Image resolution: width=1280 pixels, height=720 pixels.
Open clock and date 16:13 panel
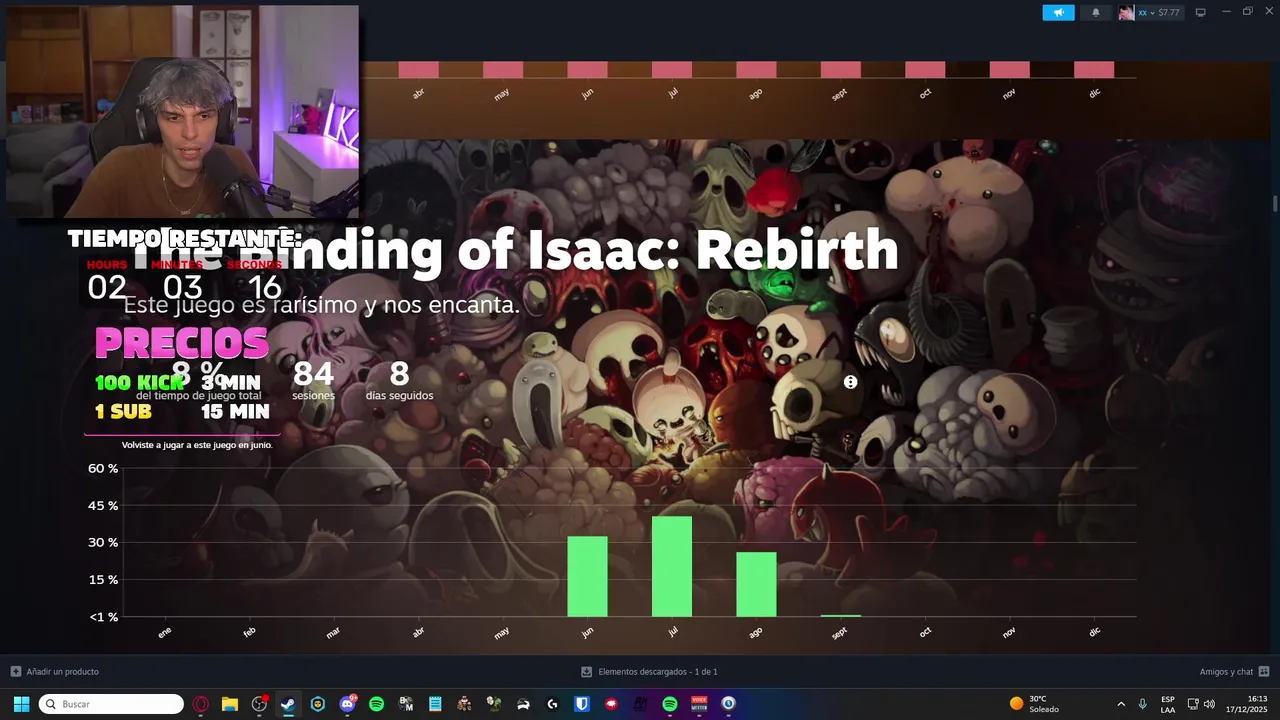click(x=1248, y=704)
